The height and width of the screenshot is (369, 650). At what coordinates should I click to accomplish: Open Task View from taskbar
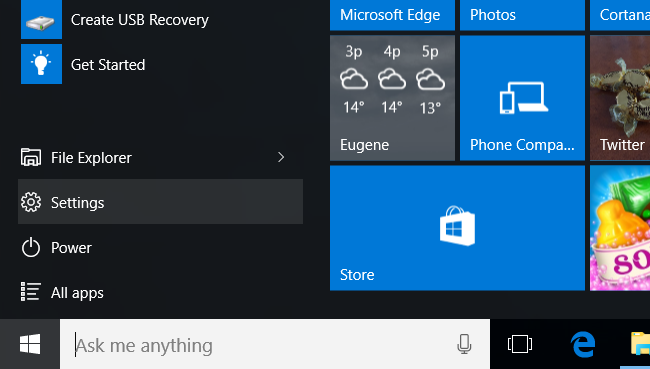519,344
